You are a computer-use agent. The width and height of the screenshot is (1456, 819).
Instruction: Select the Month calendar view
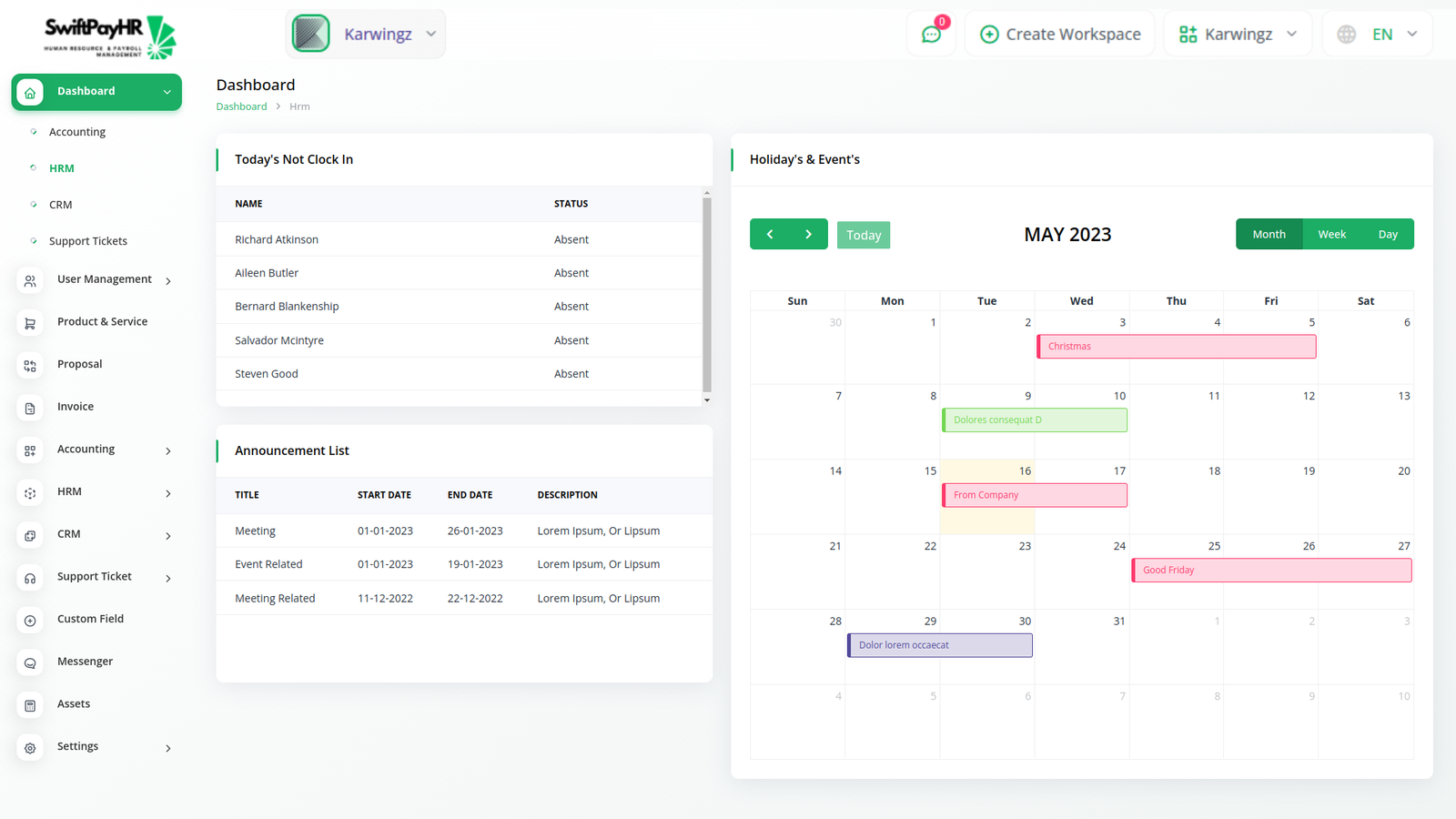[x=1269, y=234]
